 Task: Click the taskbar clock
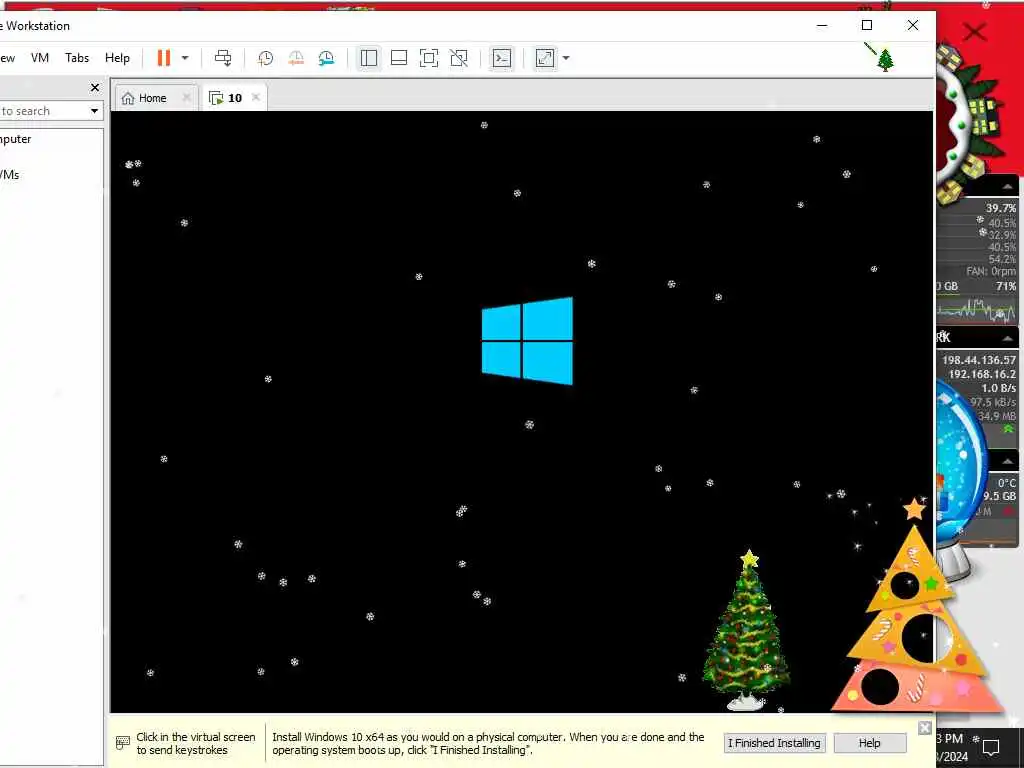click(952, 748)
